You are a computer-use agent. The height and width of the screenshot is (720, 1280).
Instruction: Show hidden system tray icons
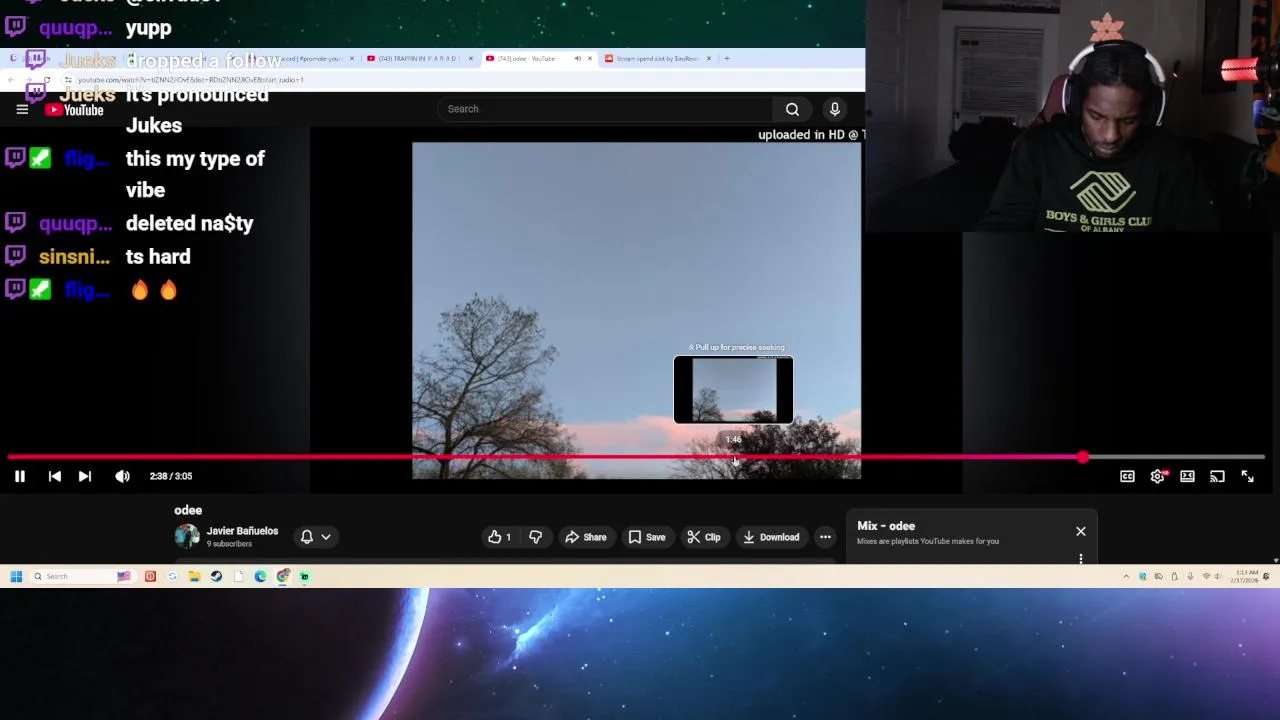point(1126,576)
